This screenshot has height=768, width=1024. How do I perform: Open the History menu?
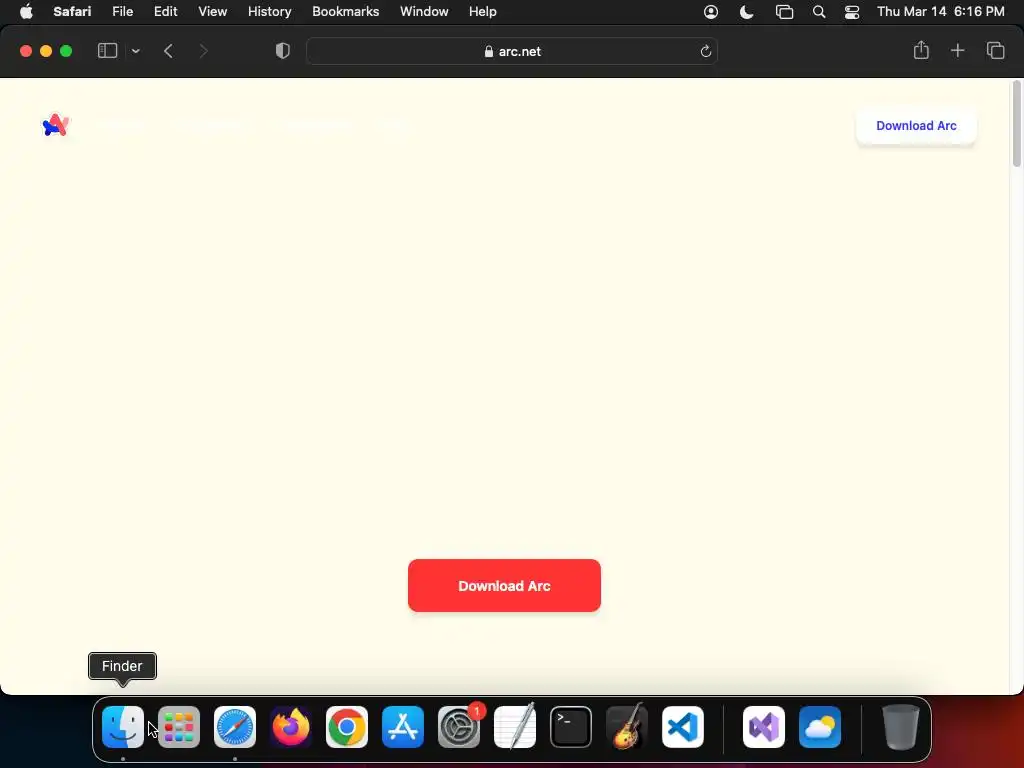coord(269,12)
